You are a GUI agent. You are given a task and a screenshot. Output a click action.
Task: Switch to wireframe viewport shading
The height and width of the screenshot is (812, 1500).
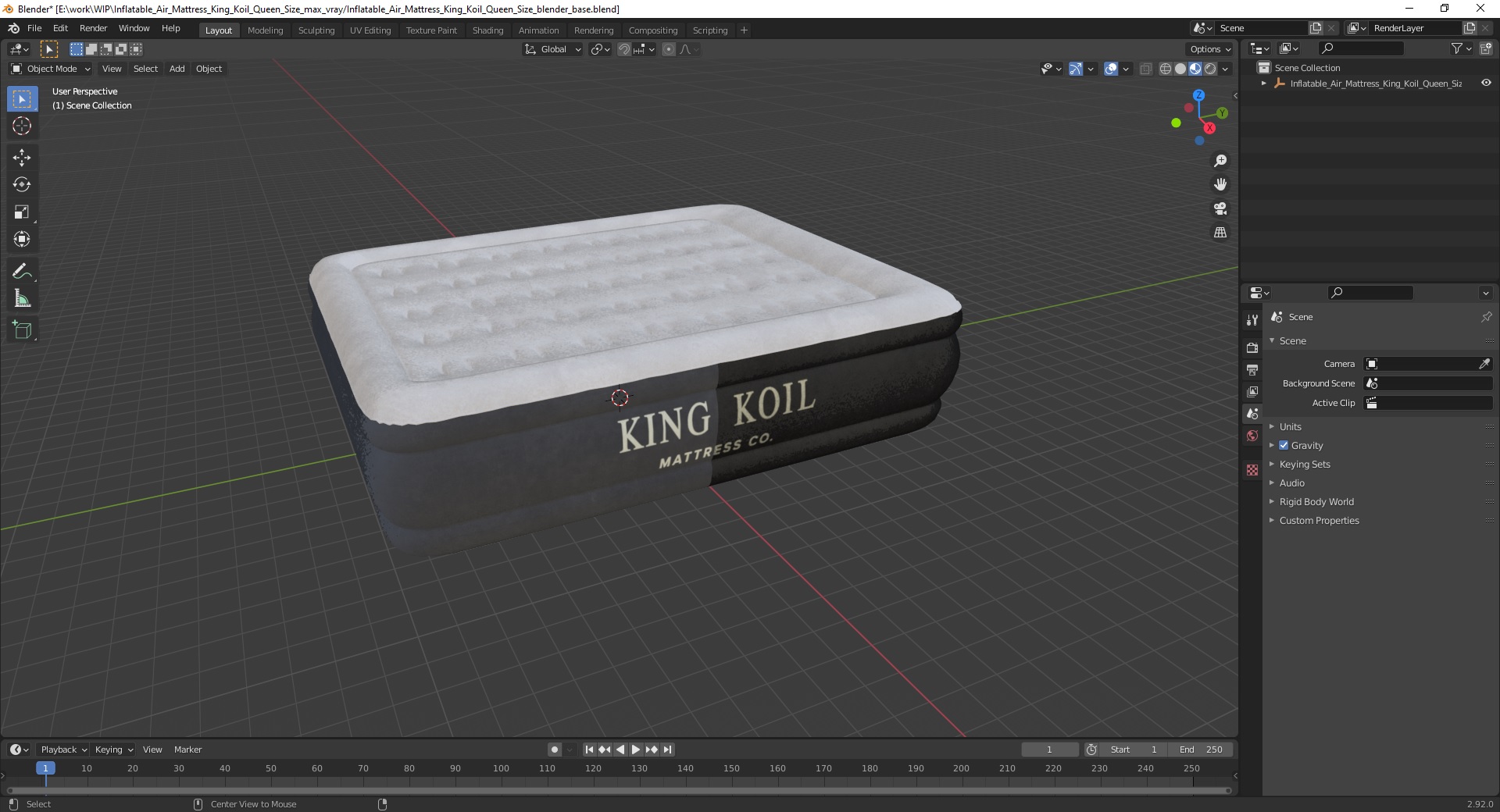1166,69
